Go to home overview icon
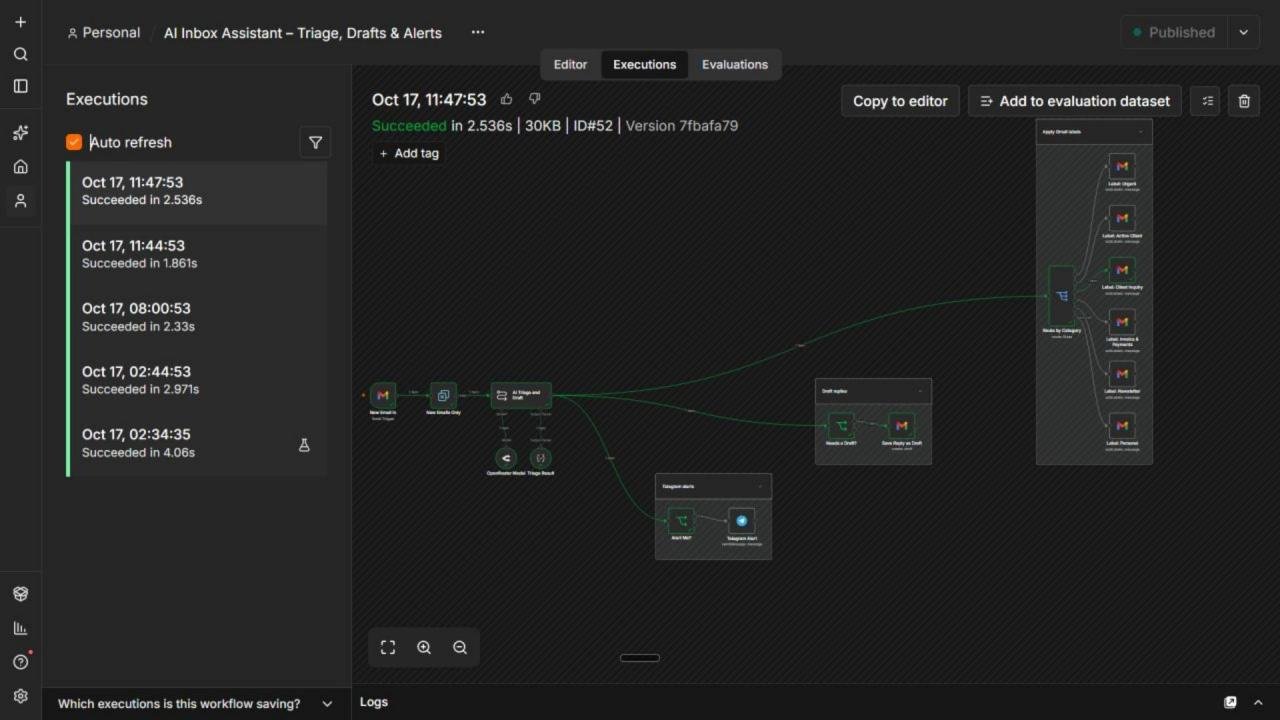The width and height of the screenshot is (1280, 720). tap(20, 167)
